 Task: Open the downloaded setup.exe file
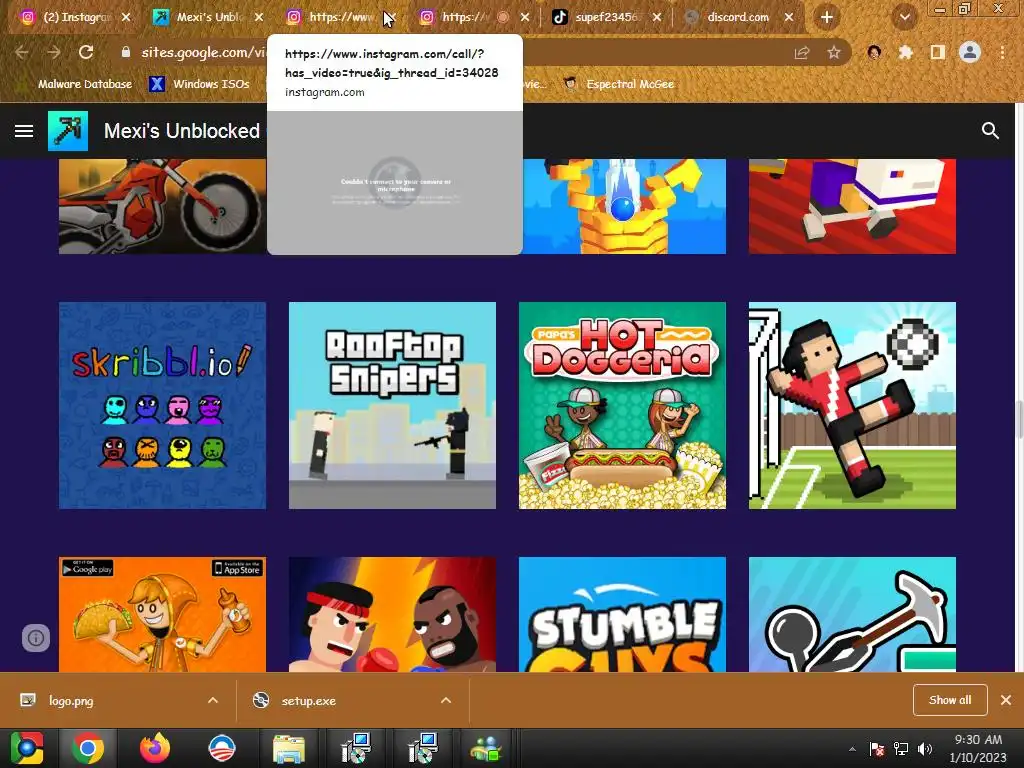coord(308,701)
